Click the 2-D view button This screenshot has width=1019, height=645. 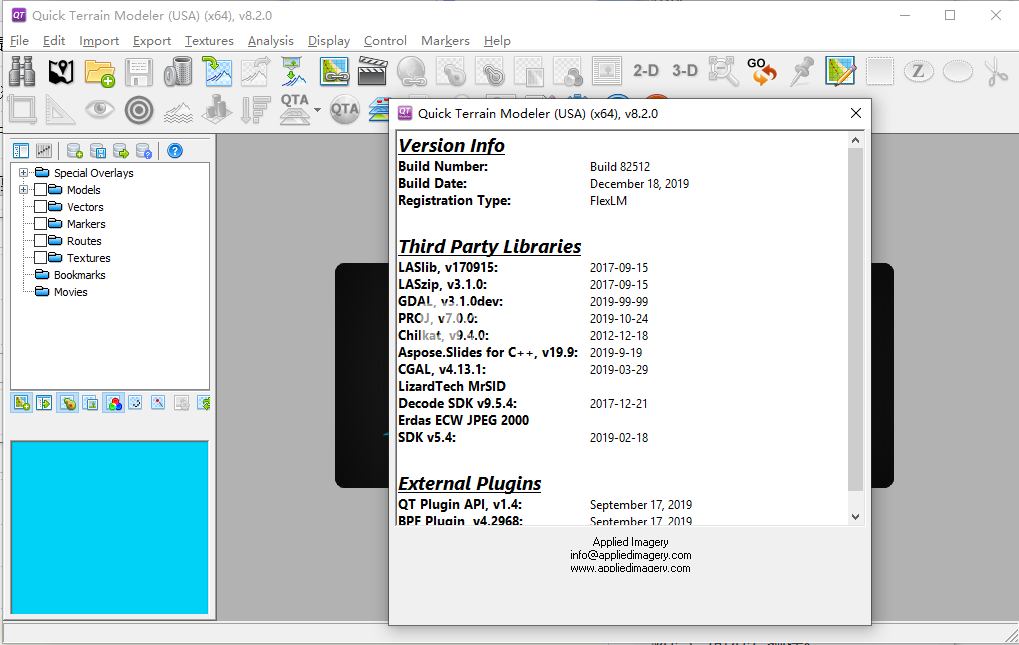pos(646,71)
